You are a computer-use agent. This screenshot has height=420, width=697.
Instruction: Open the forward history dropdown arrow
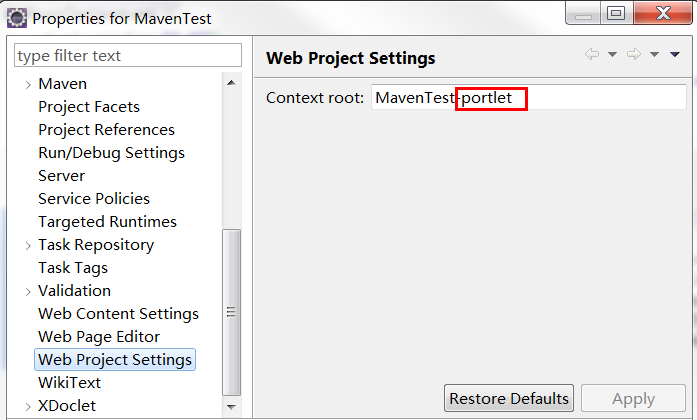[x=654, y=55]
